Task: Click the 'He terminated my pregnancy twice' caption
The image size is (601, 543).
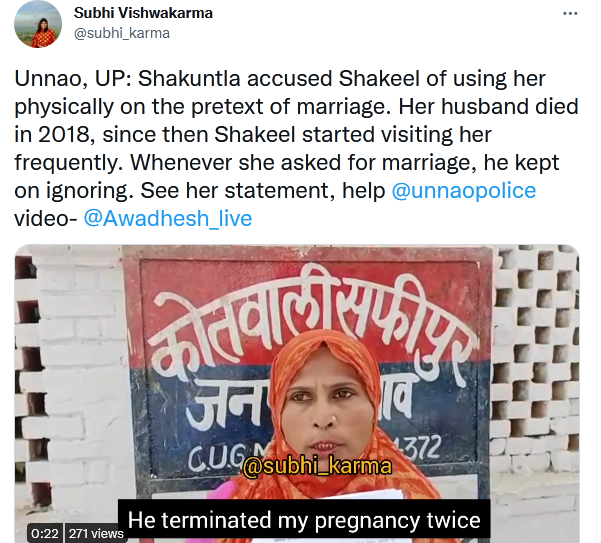Action: (x=304, y=520)
